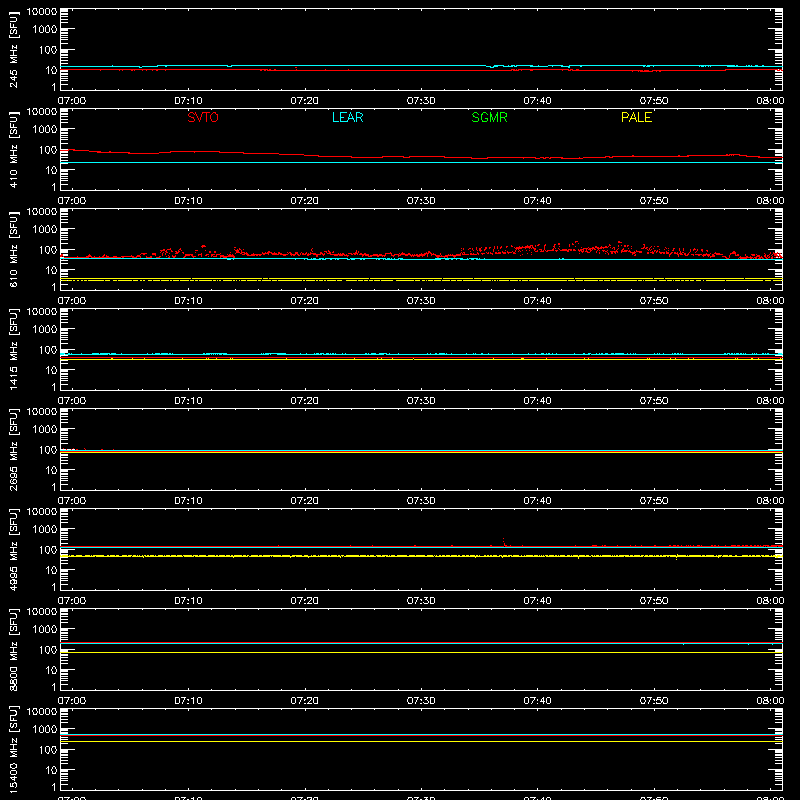Click the 10 tick label on the 15400 MHz axis

click(x=51, y=770)
